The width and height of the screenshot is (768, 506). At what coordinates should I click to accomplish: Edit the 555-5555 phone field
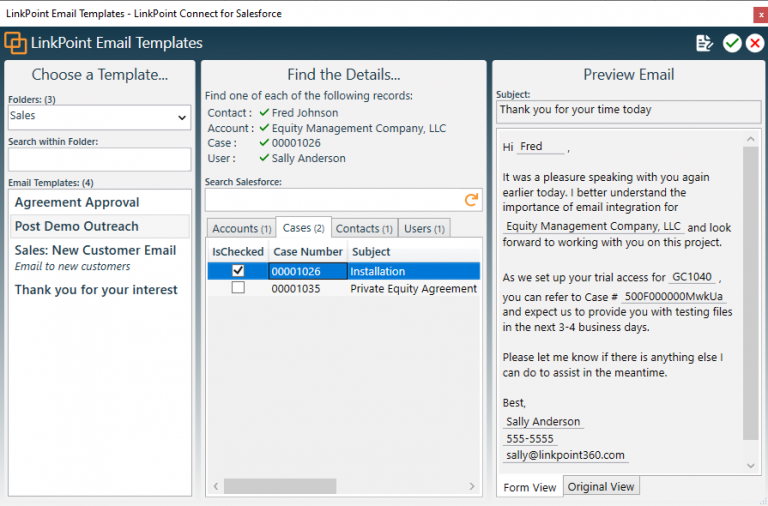pos(530,438)
